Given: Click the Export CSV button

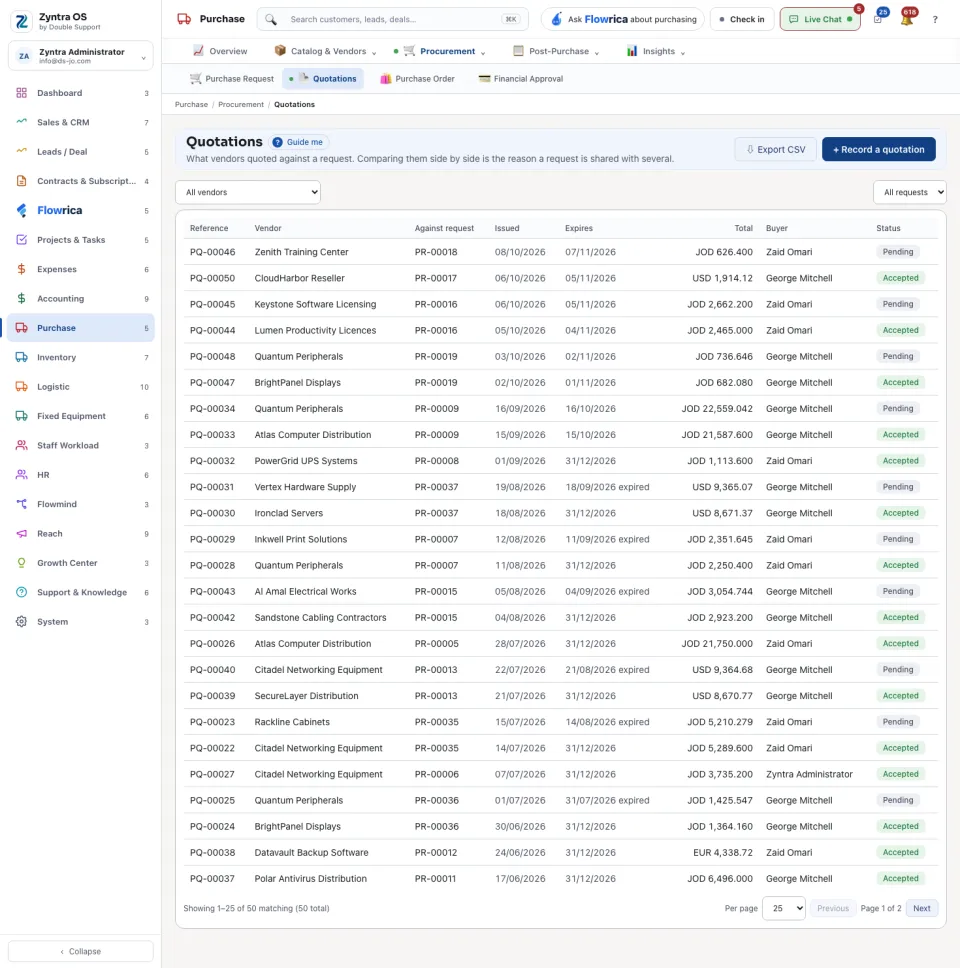Looking at the screenshot, I should 775,149.
